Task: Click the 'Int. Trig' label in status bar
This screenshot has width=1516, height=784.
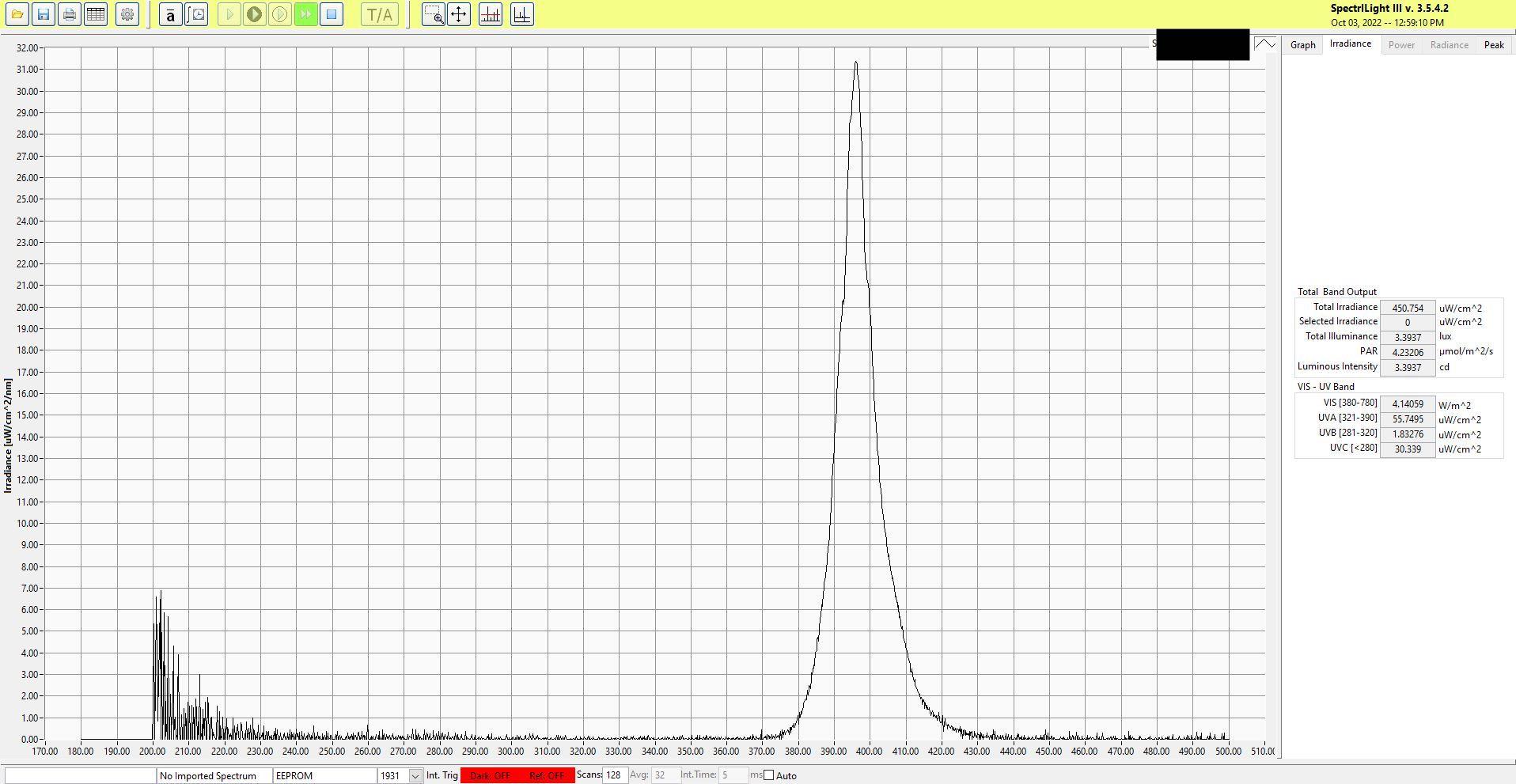Action: click(442, 775)
